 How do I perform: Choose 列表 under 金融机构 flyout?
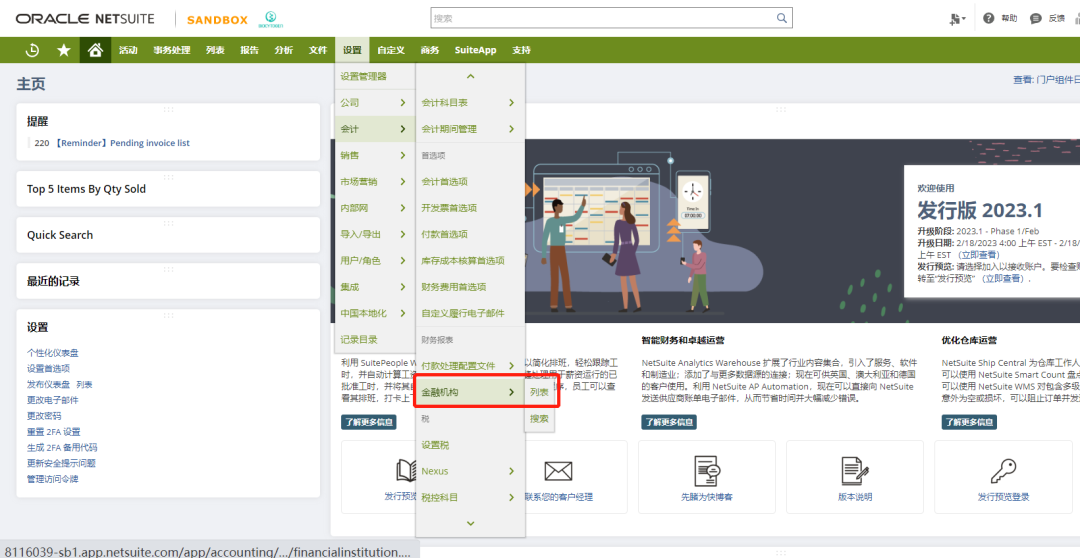pos(539,392)
